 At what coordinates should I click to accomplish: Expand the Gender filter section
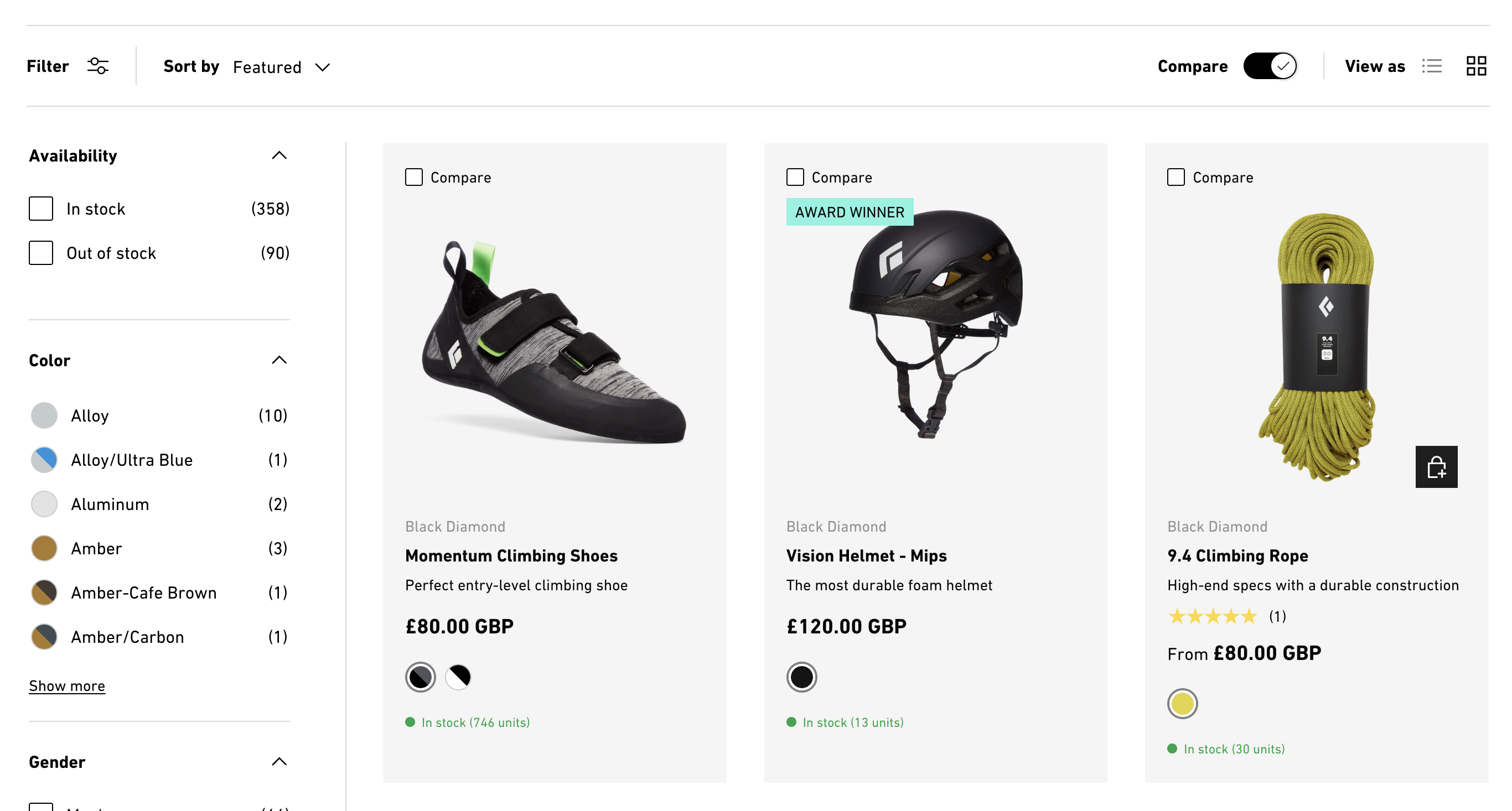279,762
